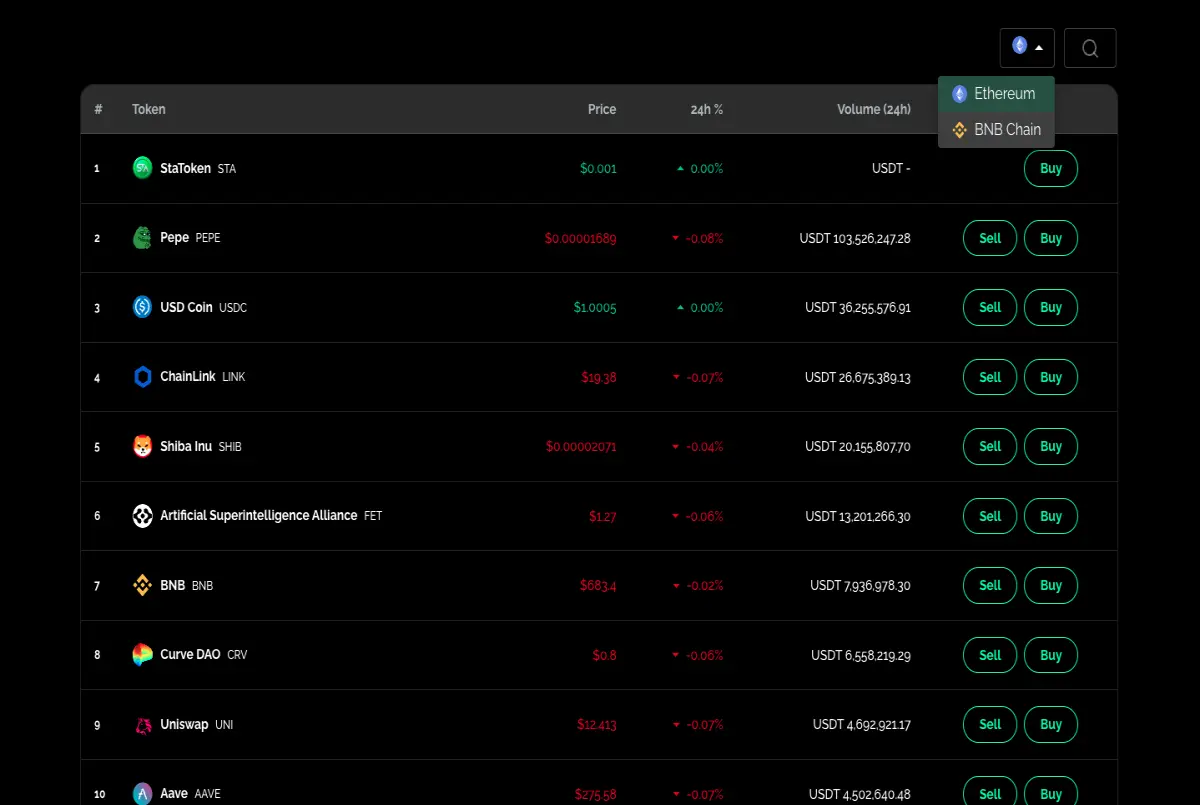Click BNB price $683.4

point(598,586)
